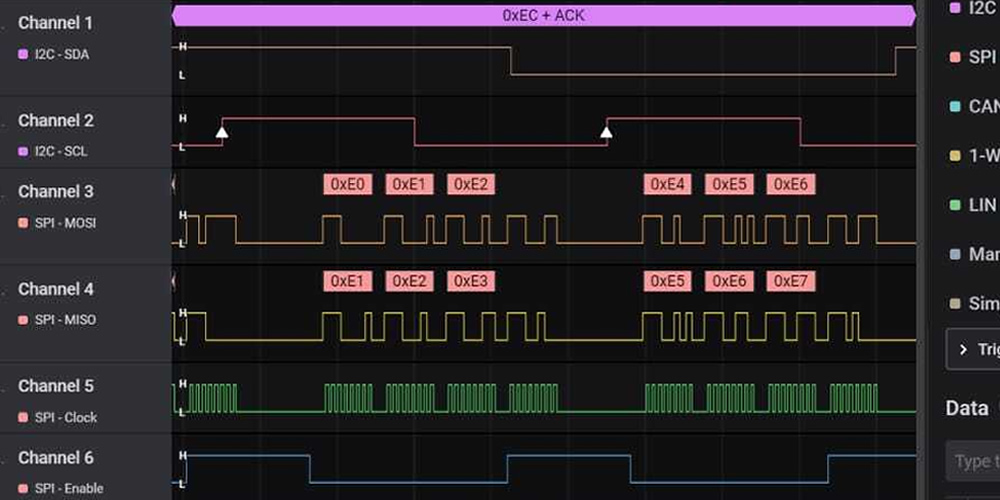
Task: Select the Channel 5 label
Action: pos(56,386)
